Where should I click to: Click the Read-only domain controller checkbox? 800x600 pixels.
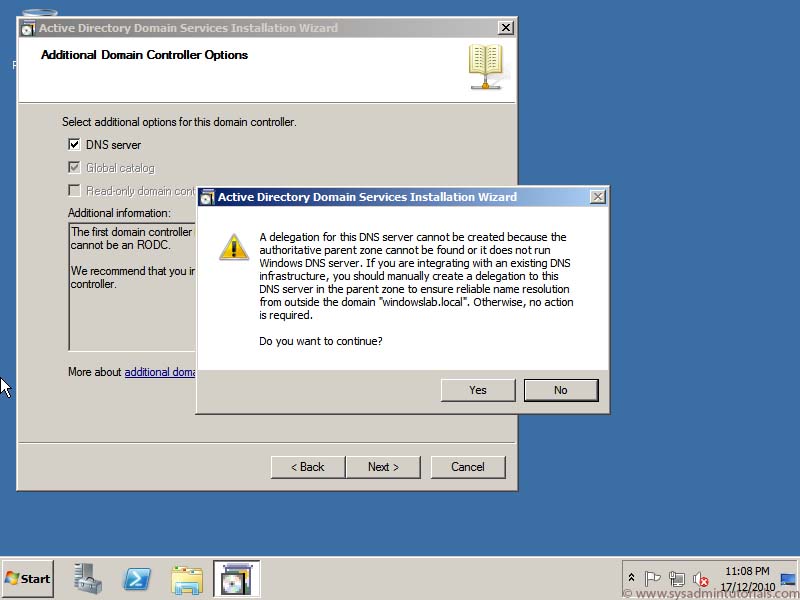pos(74,190)
